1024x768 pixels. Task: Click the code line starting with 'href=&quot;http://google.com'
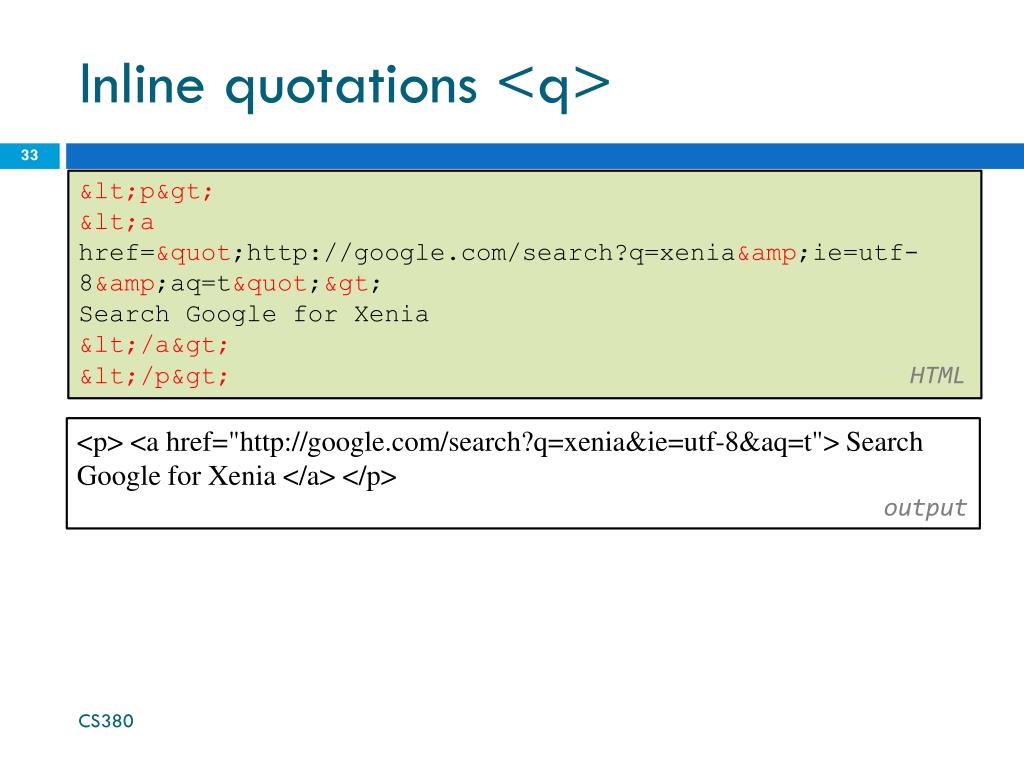coord(498,253)
